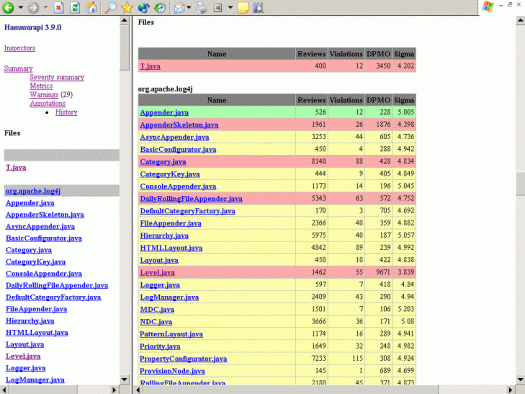Click the grey Forward arrow button
This screenshot has width=525, height=394.
click(33, 7)
